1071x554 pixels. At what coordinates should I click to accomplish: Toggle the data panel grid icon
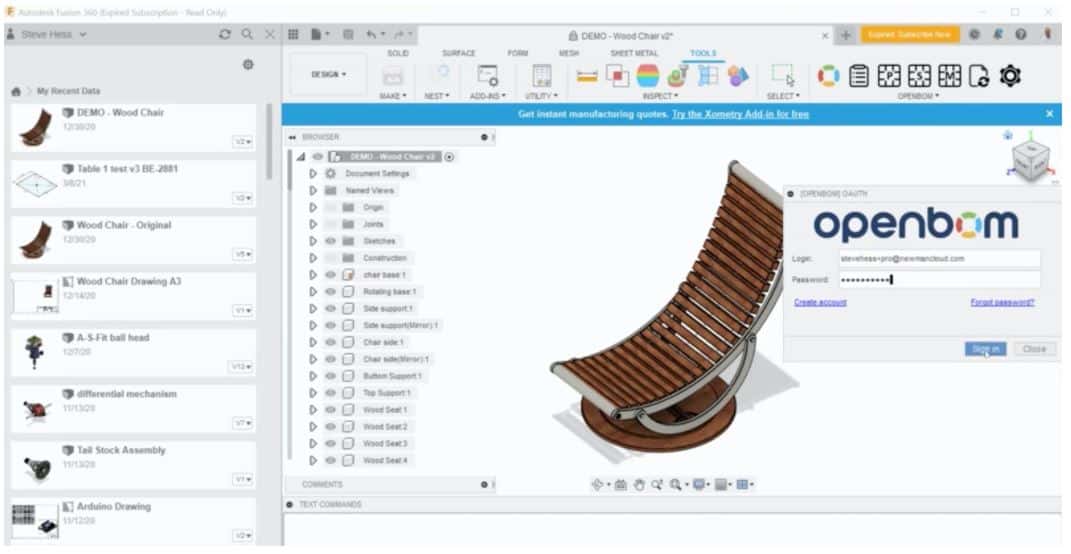[293, 35]
